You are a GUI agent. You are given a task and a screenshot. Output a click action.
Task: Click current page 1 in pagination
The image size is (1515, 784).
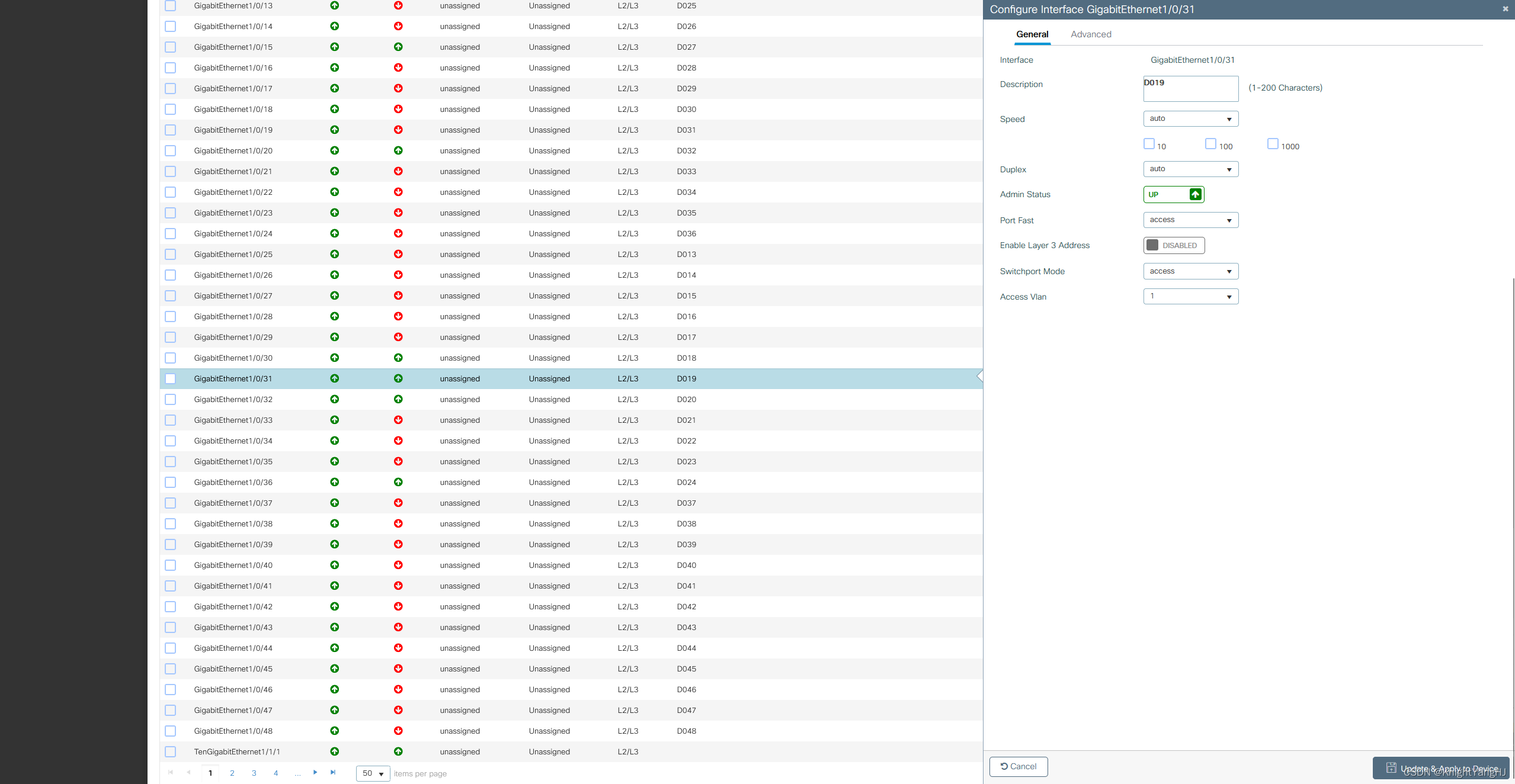(x=210, y=773)
